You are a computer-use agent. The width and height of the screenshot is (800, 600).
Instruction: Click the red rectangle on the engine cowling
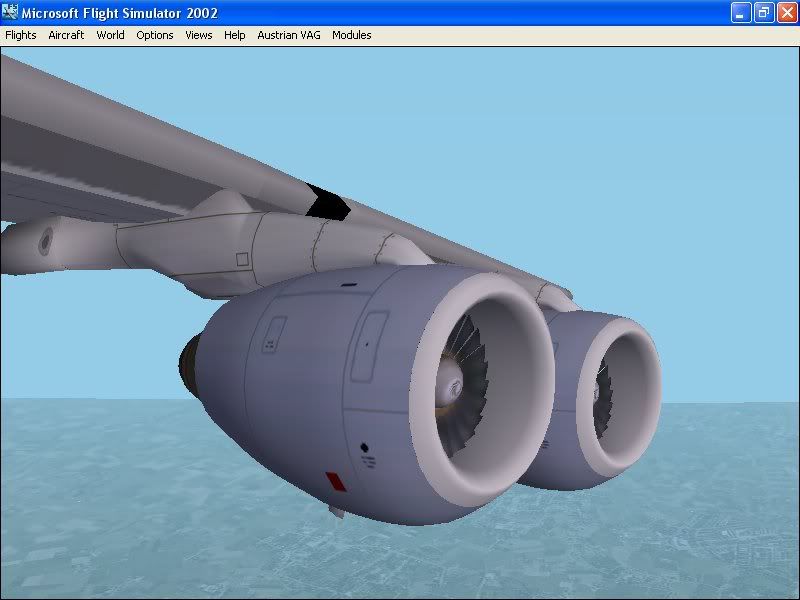336,483
